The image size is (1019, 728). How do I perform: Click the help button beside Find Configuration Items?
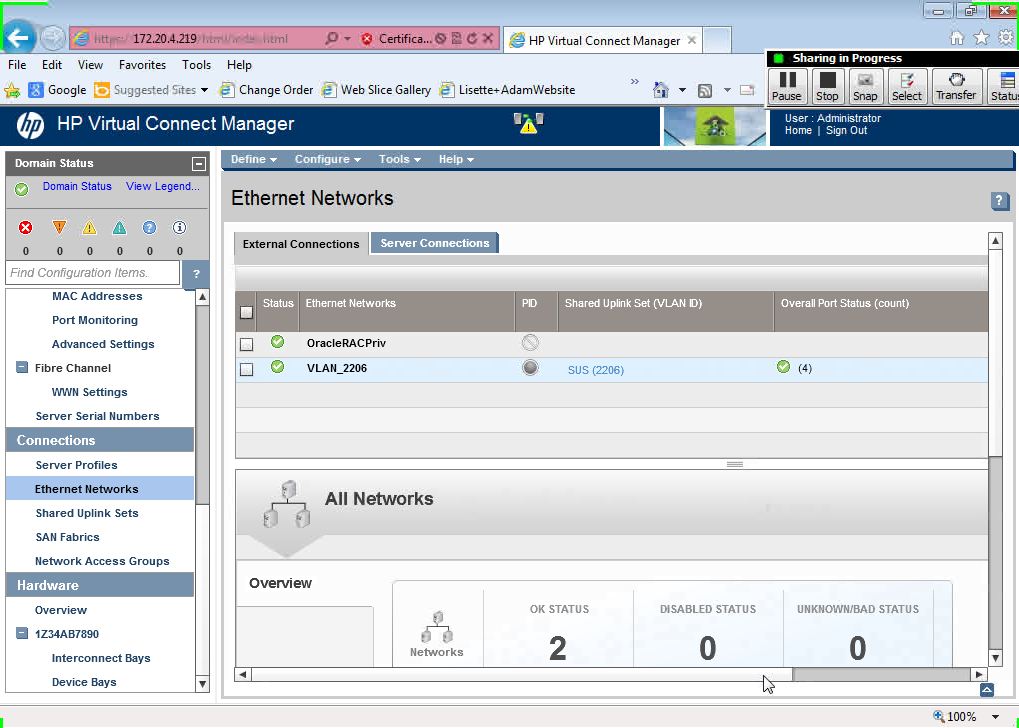click(196, 274)
